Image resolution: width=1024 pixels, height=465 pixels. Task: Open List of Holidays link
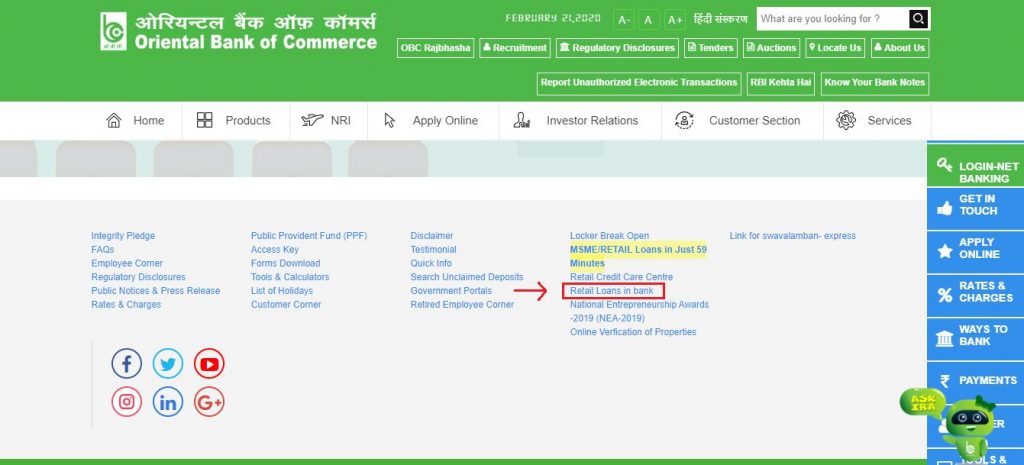point(281,291)
